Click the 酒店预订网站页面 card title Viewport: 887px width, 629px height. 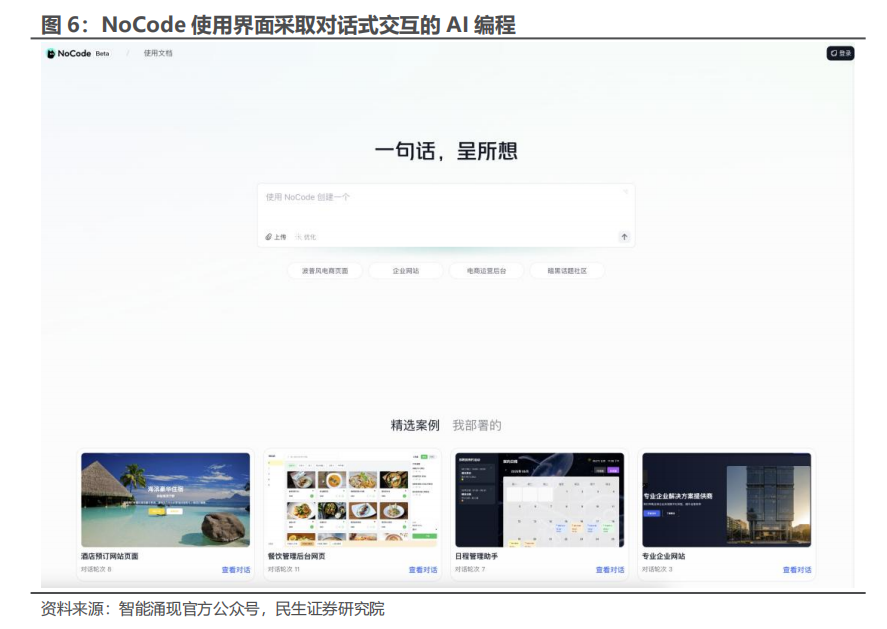click(x=110, y=556)
